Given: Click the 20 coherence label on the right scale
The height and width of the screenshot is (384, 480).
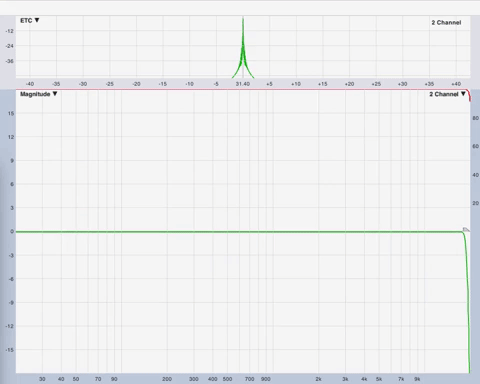Looking at the screenshot, I should tap(476, 203).
